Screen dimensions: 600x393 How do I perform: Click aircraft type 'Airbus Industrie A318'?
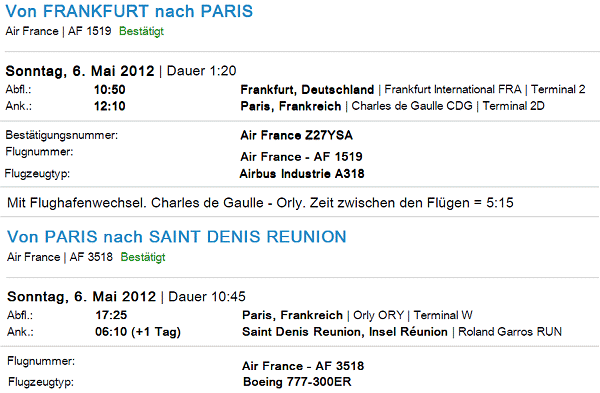point(302,174)
